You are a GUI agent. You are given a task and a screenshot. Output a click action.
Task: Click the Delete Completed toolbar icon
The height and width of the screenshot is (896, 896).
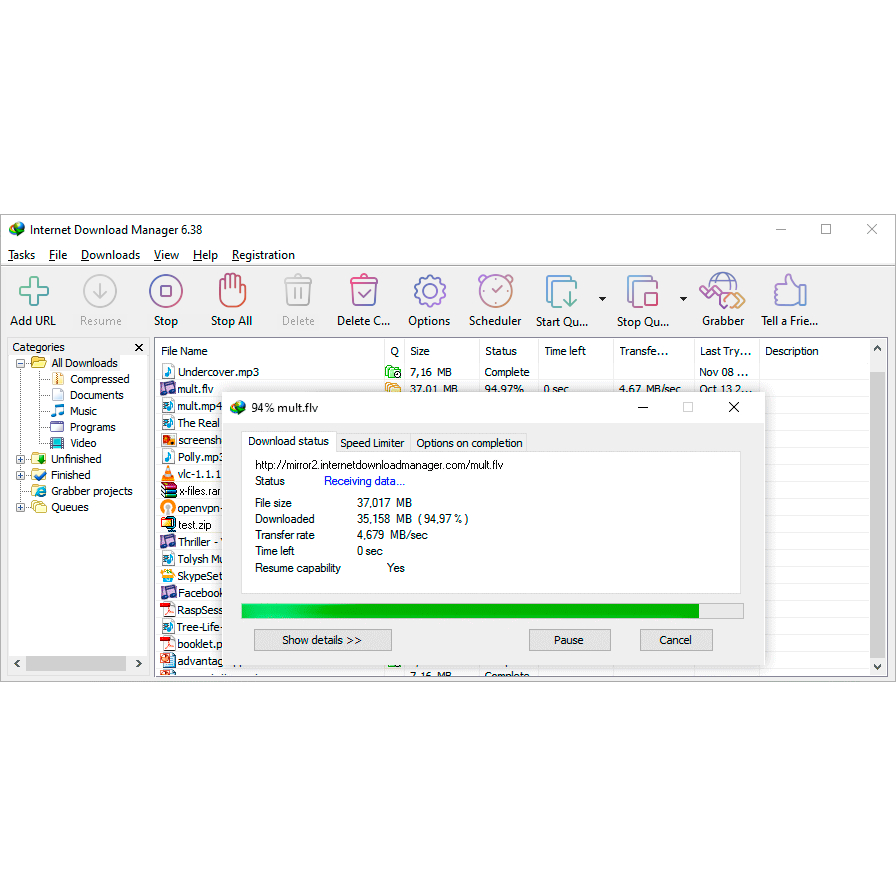[x=363, y=290]
